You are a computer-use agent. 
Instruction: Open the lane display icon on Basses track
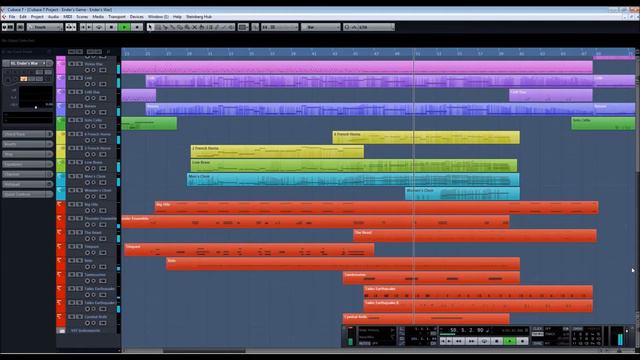point(103,112)
